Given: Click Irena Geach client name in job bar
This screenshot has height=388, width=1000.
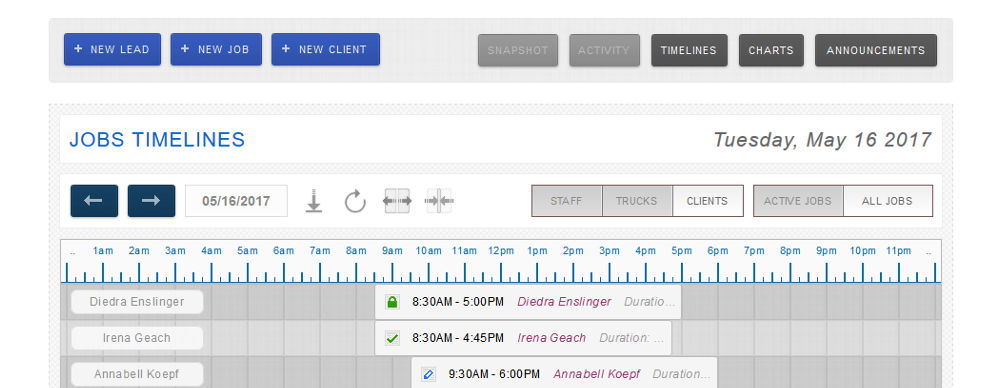Looking at the screenshot, I should tap(552, 338).
